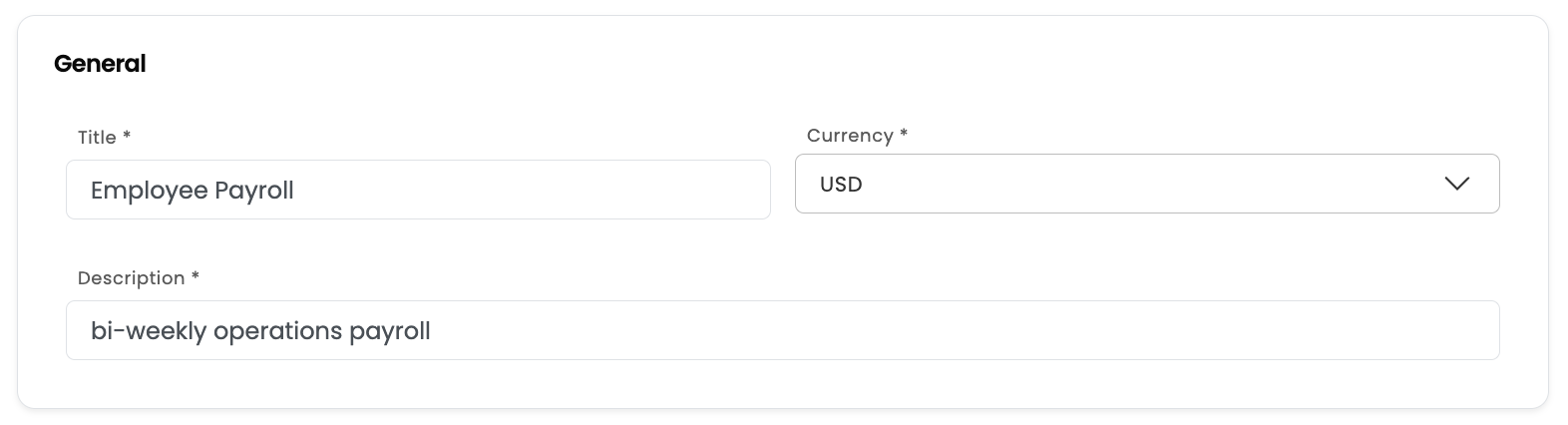Click the Currency field label
Screen dimensions: 1568x425
coord(850,136)
